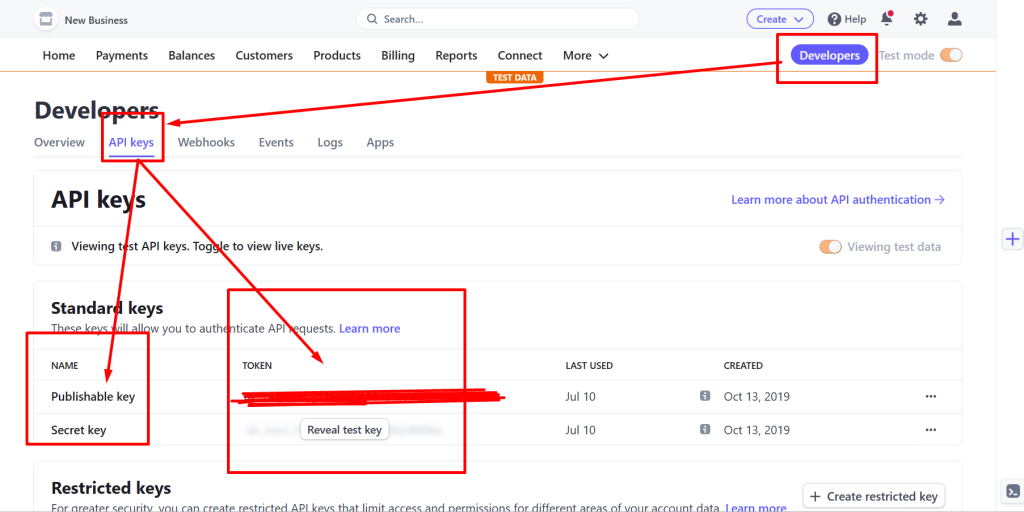The height and width of the screenshot is (512, 1024).
Task: Open Learn more link under Restricted keys
Action: tap(756, 507)
